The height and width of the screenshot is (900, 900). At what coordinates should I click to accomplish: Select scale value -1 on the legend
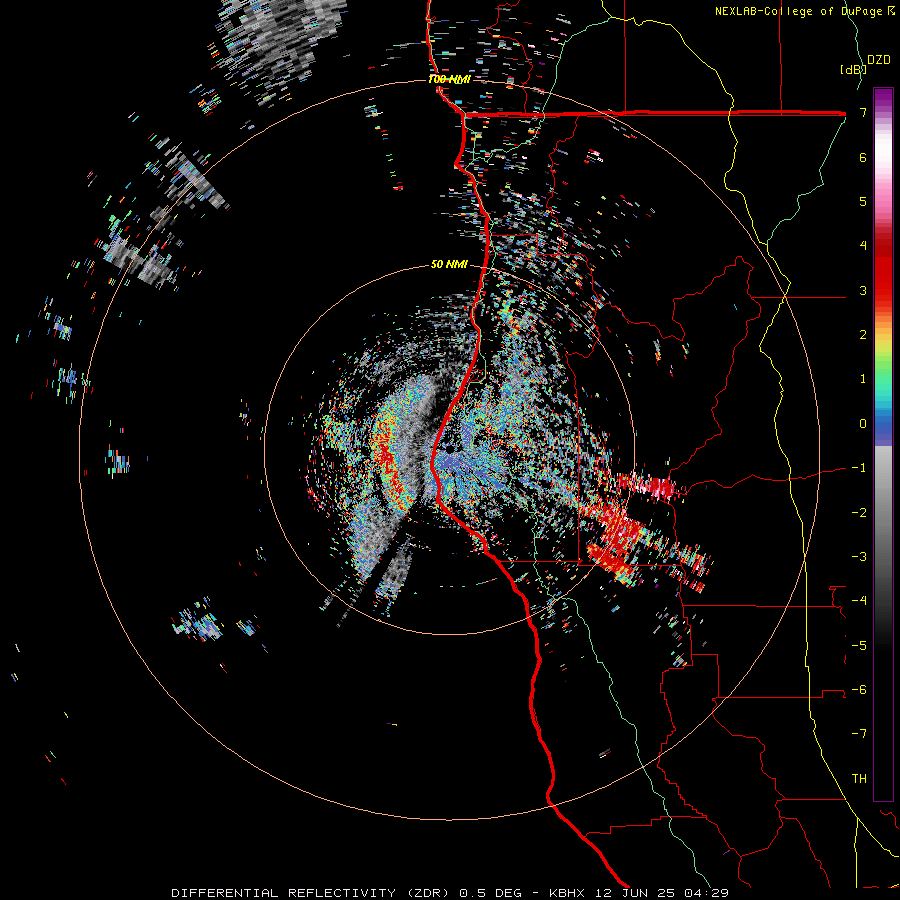point(859,468)
